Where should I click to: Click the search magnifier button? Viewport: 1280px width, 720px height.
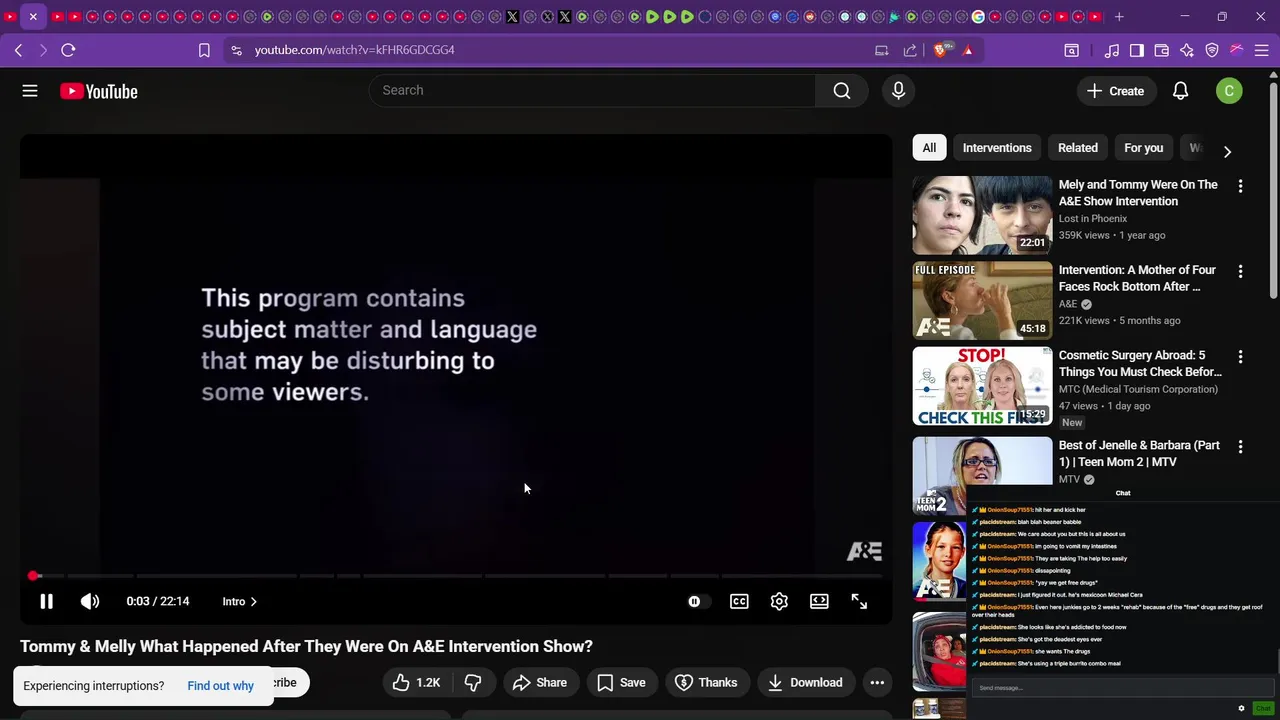click(842, 91)
